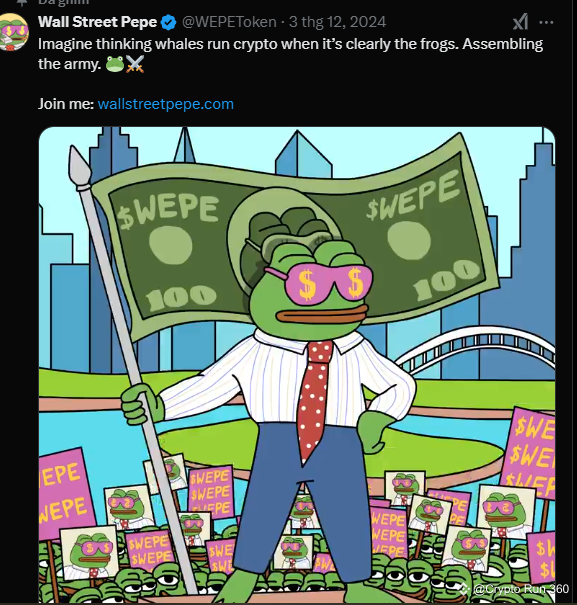Click the crossed swords emoji
Viewport: 577px width, 605px height.
coord(135,64)
